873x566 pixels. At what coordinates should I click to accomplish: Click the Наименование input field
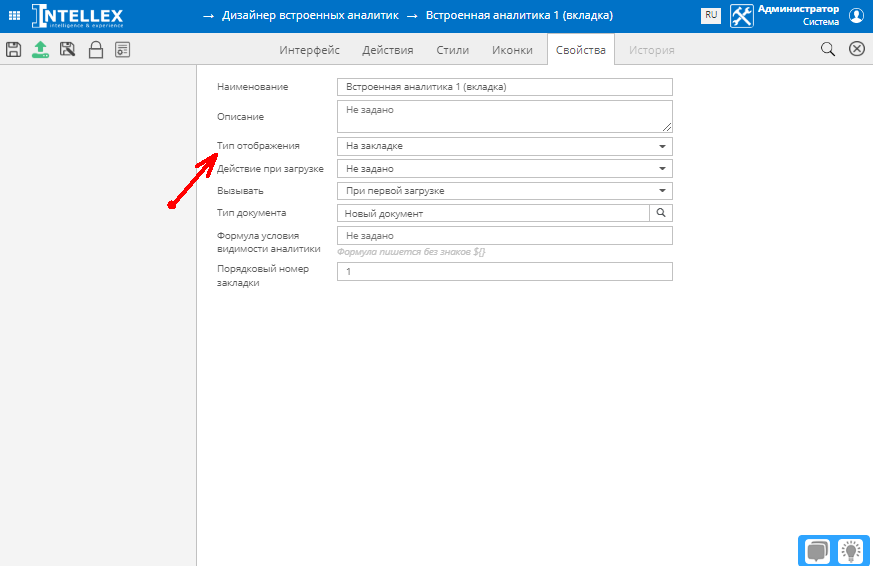pyautogui.click(x=504, y=87)
